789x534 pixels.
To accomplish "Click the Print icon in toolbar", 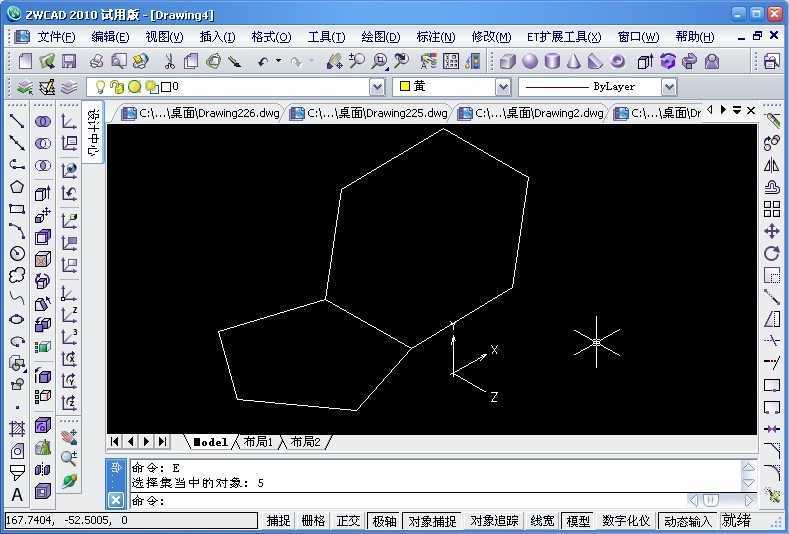I will pyautogui.click(x=96, y=61).
